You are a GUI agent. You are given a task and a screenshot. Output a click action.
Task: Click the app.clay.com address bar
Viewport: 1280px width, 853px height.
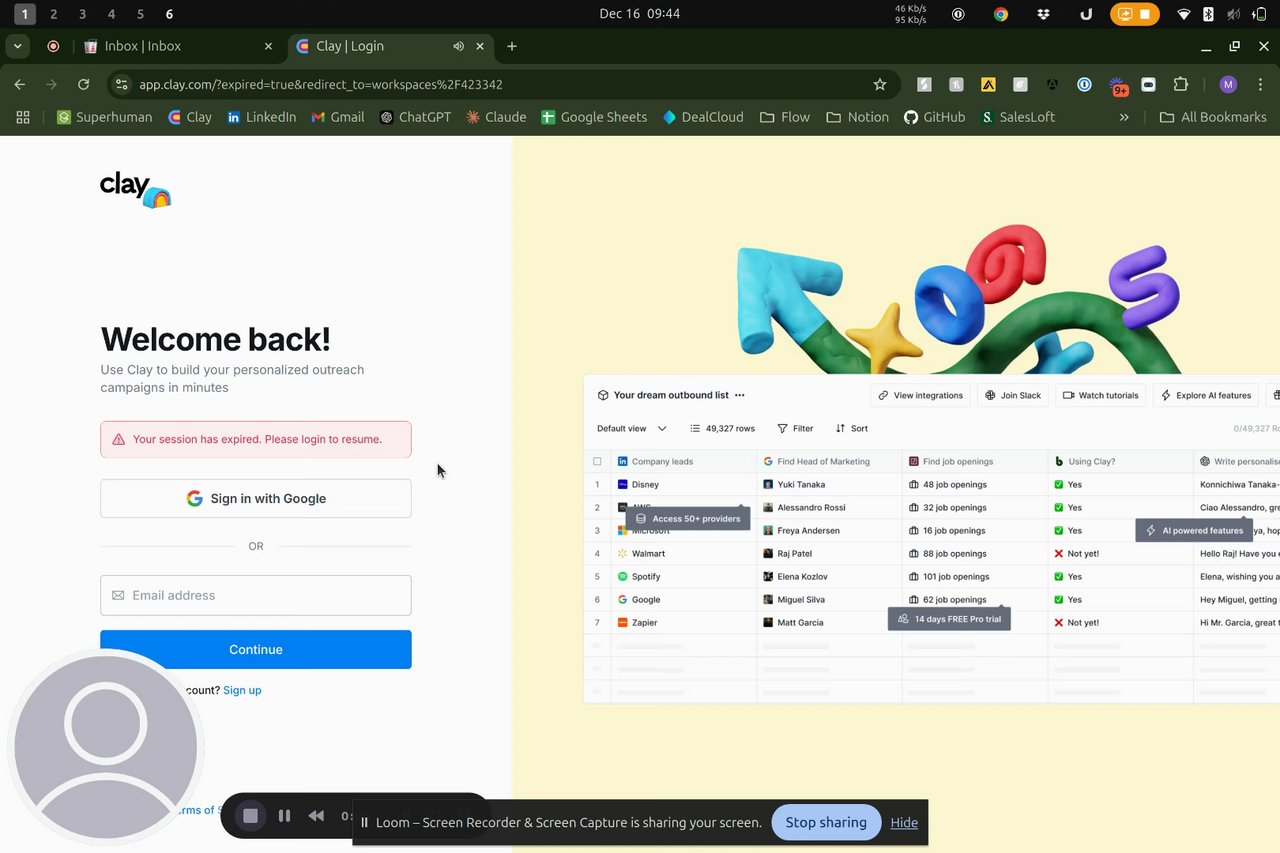tap(500, 85)
